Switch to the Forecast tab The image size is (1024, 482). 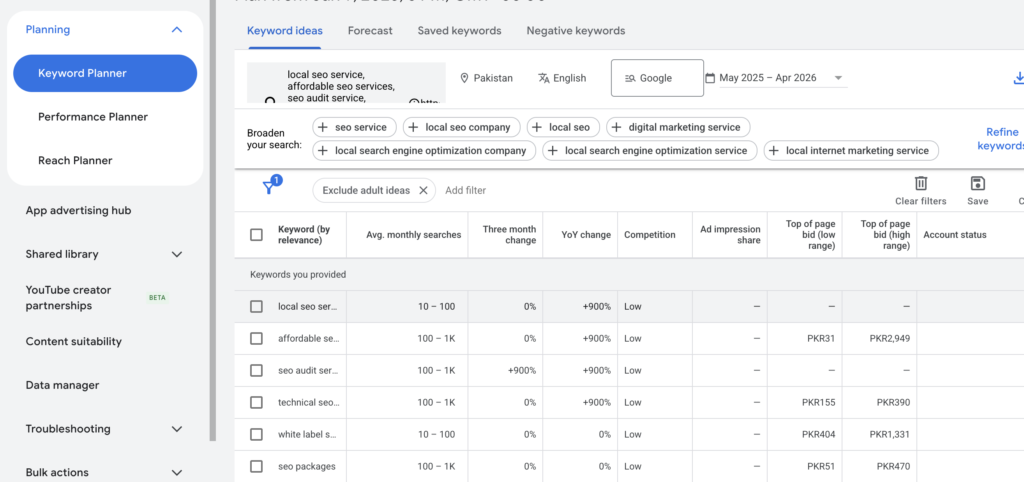tap(370, 31)
